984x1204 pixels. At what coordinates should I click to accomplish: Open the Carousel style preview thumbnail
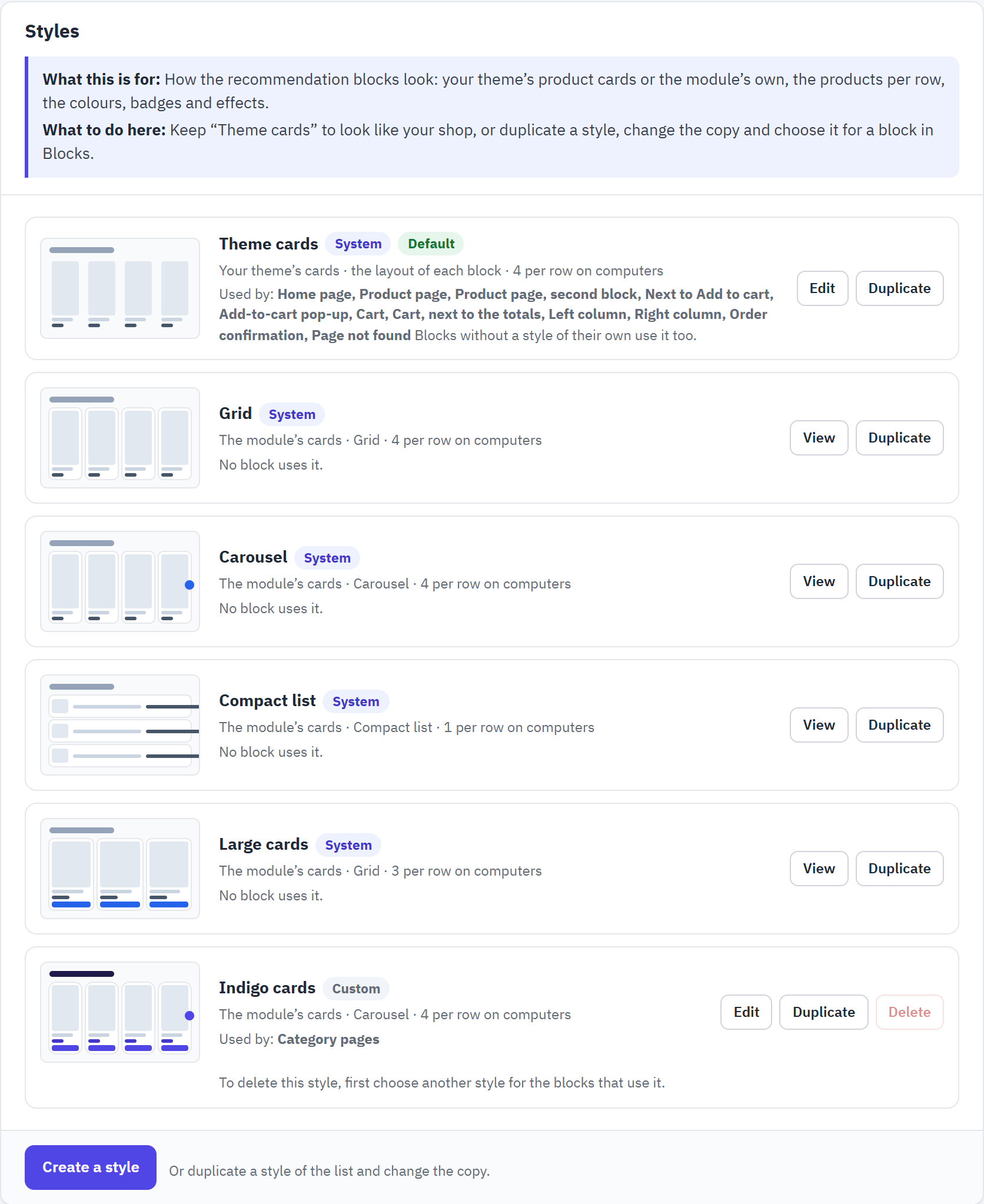click(x=120, y=581)
